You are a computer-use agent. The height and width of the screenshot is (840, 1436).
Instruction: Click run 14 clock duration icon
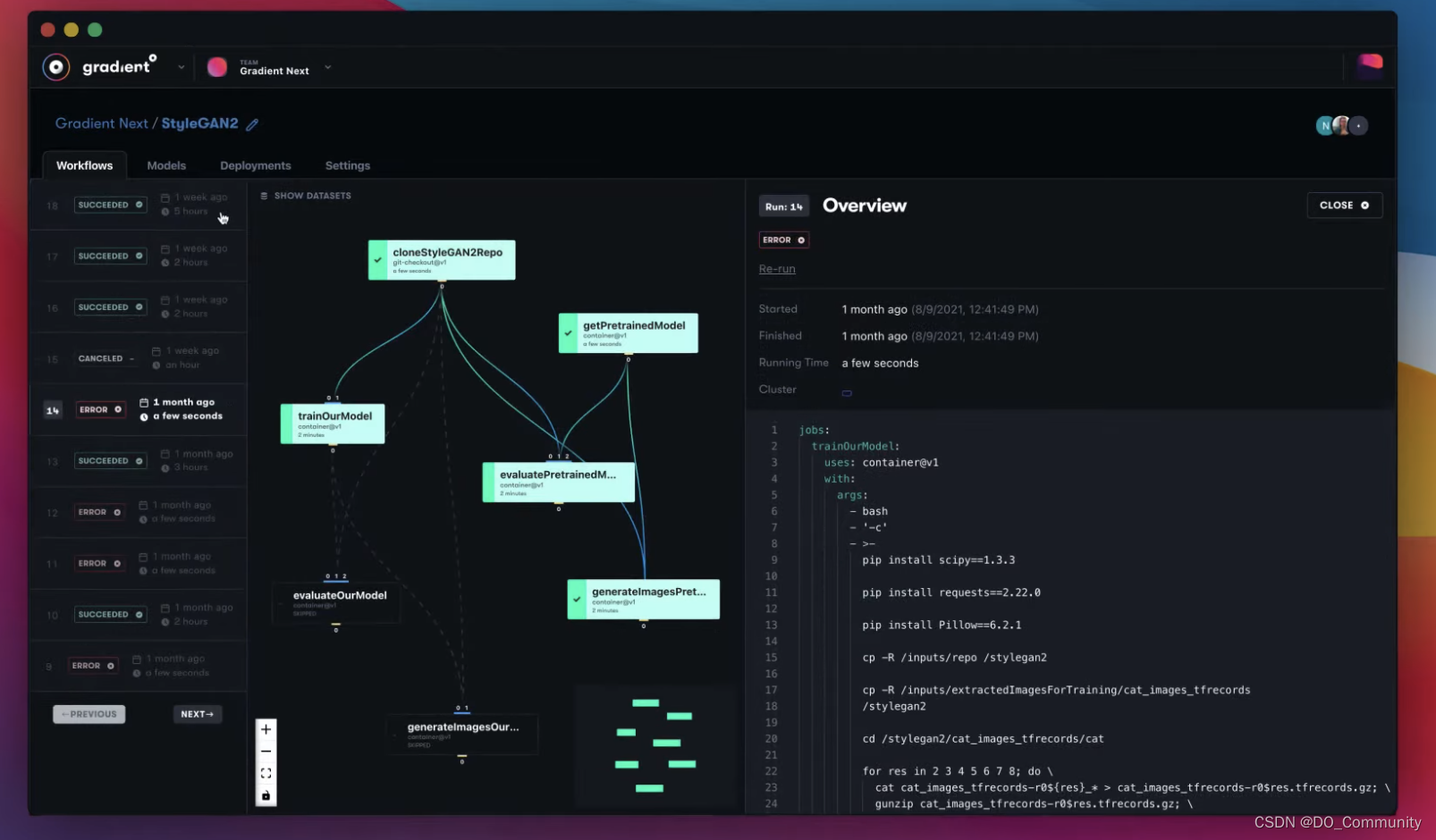(x=144, y=416)
